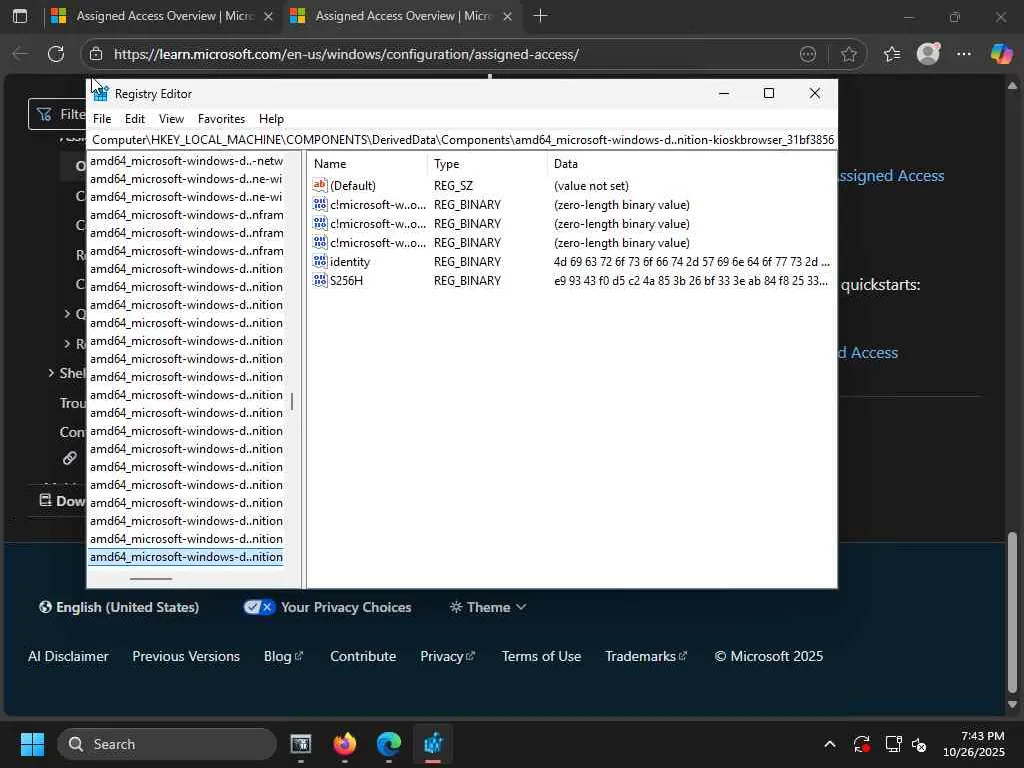Open Firefox from the taskbar
The image size is (1024, 768).
(x=345, y=744)
